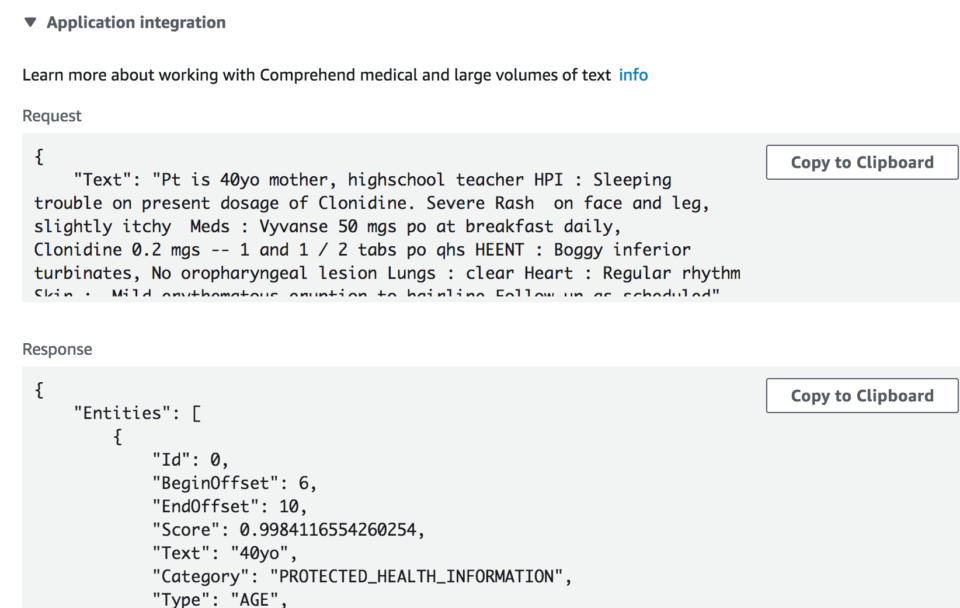
Task: Open the info link about large volumes of text
Action: pyautogui.click(x=633, y=74)
